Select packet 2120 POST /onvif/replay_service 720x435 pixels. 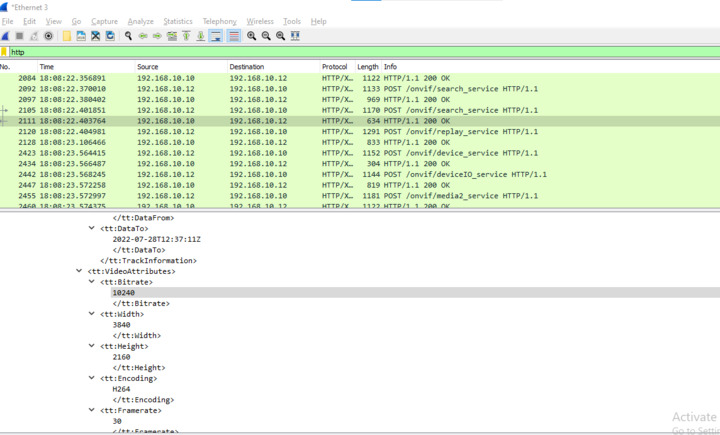pos(300,131)
